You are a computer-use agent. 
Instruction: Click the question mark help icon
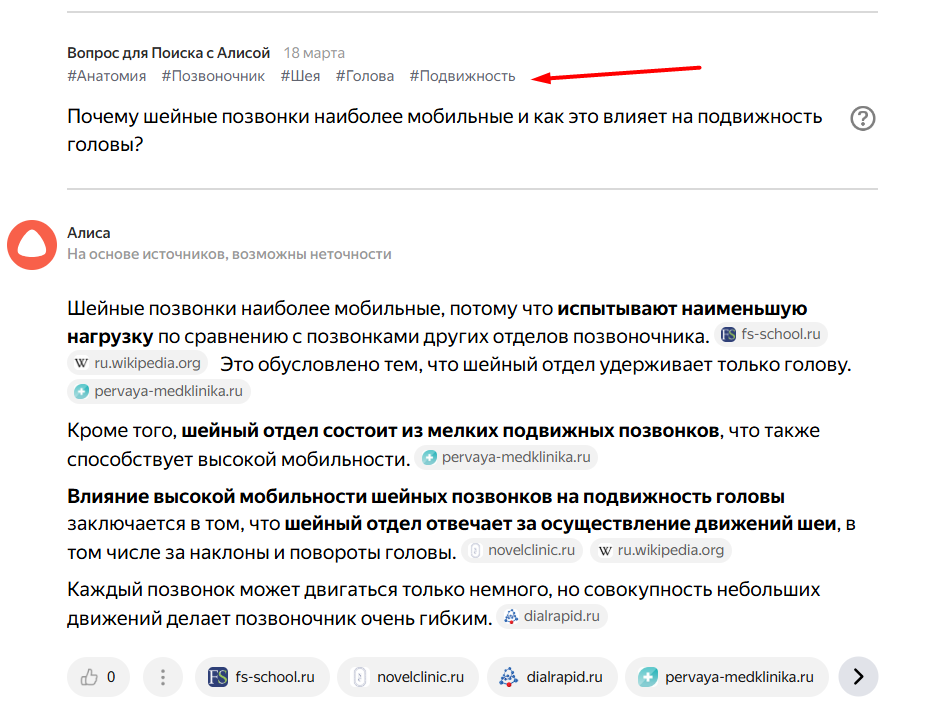862,119
